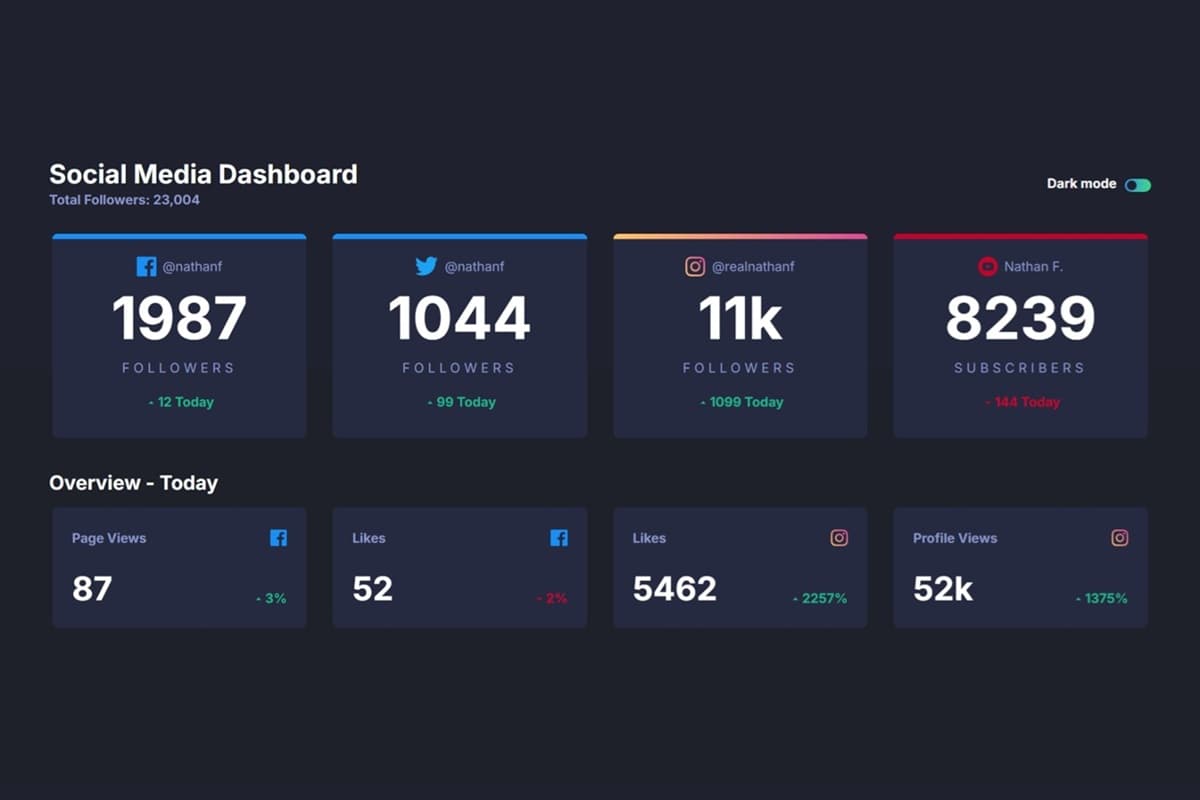Click the 5462 likes number
1200x800 pixels.
675,588
